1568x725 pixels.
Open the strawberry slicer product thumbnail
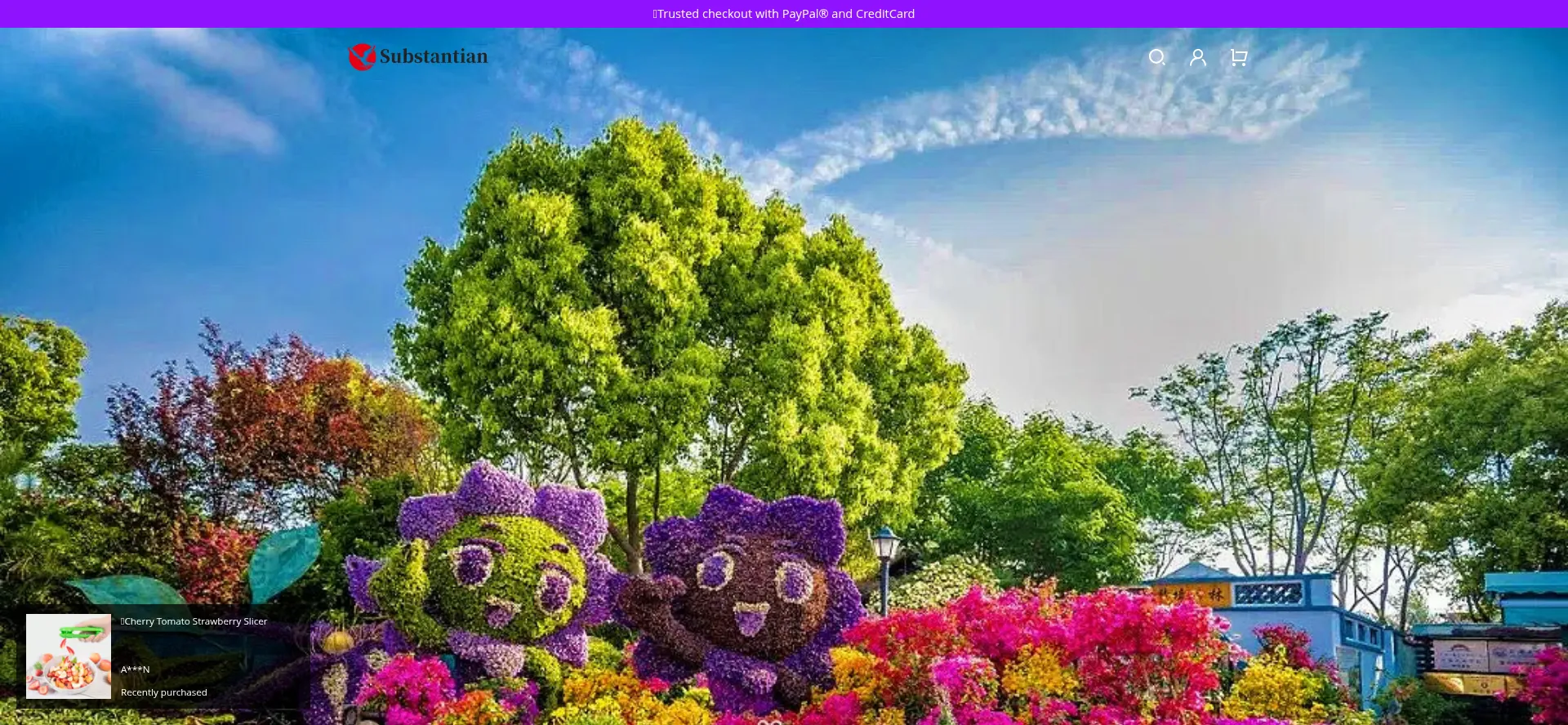69,656
